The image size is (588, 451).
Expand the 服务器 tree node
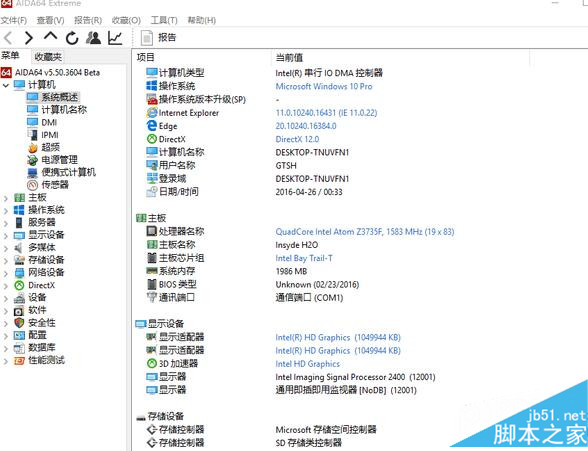(6, 223)
